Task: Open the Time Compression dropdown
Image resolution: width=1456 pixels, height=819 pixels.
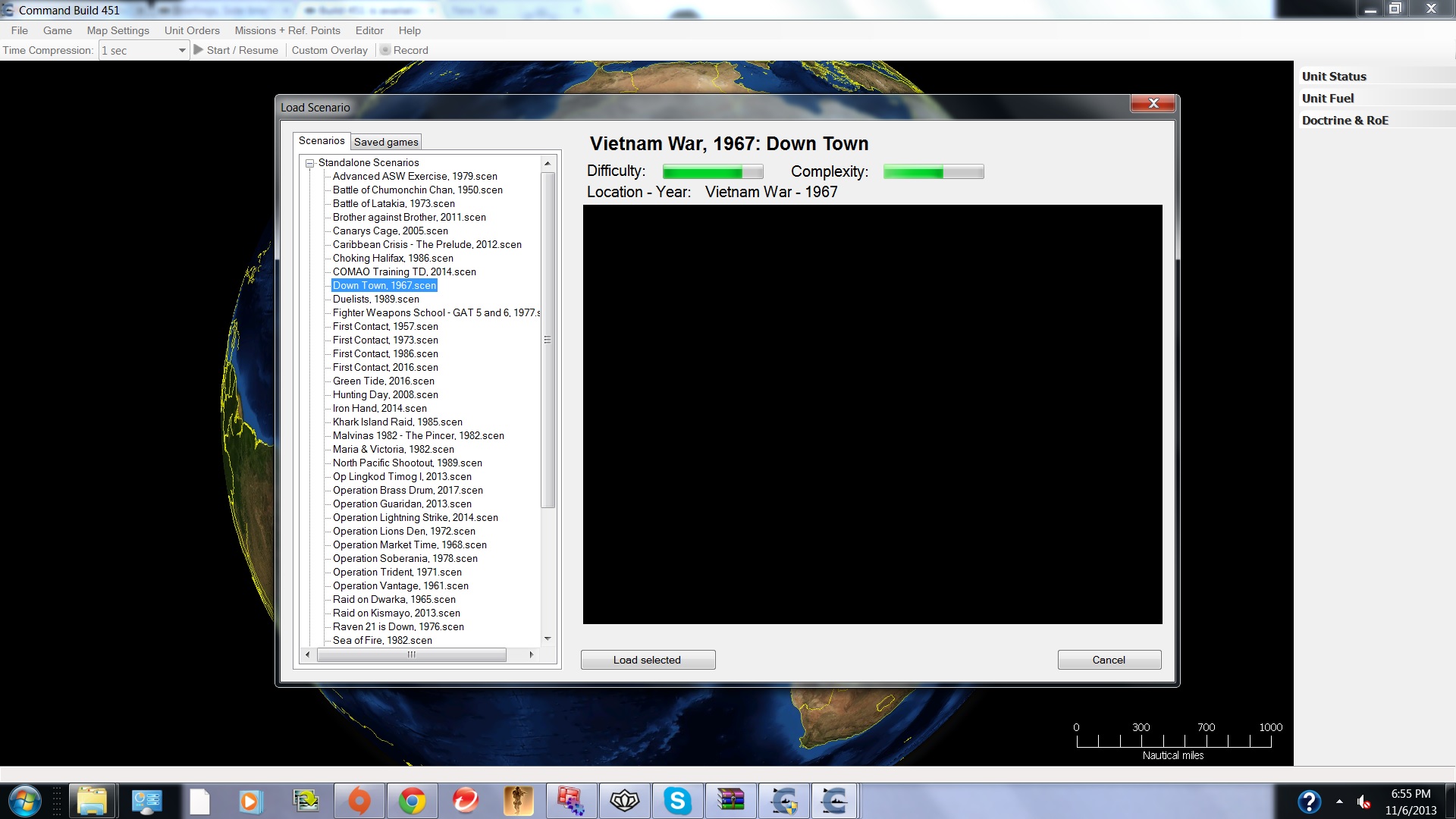Action: (x=182, y=50)
